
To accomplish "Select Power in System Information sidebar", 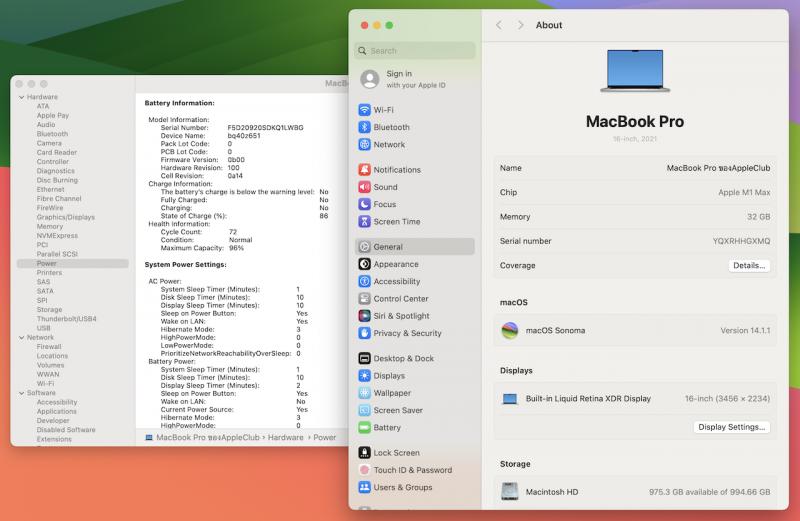I will 73,263.
